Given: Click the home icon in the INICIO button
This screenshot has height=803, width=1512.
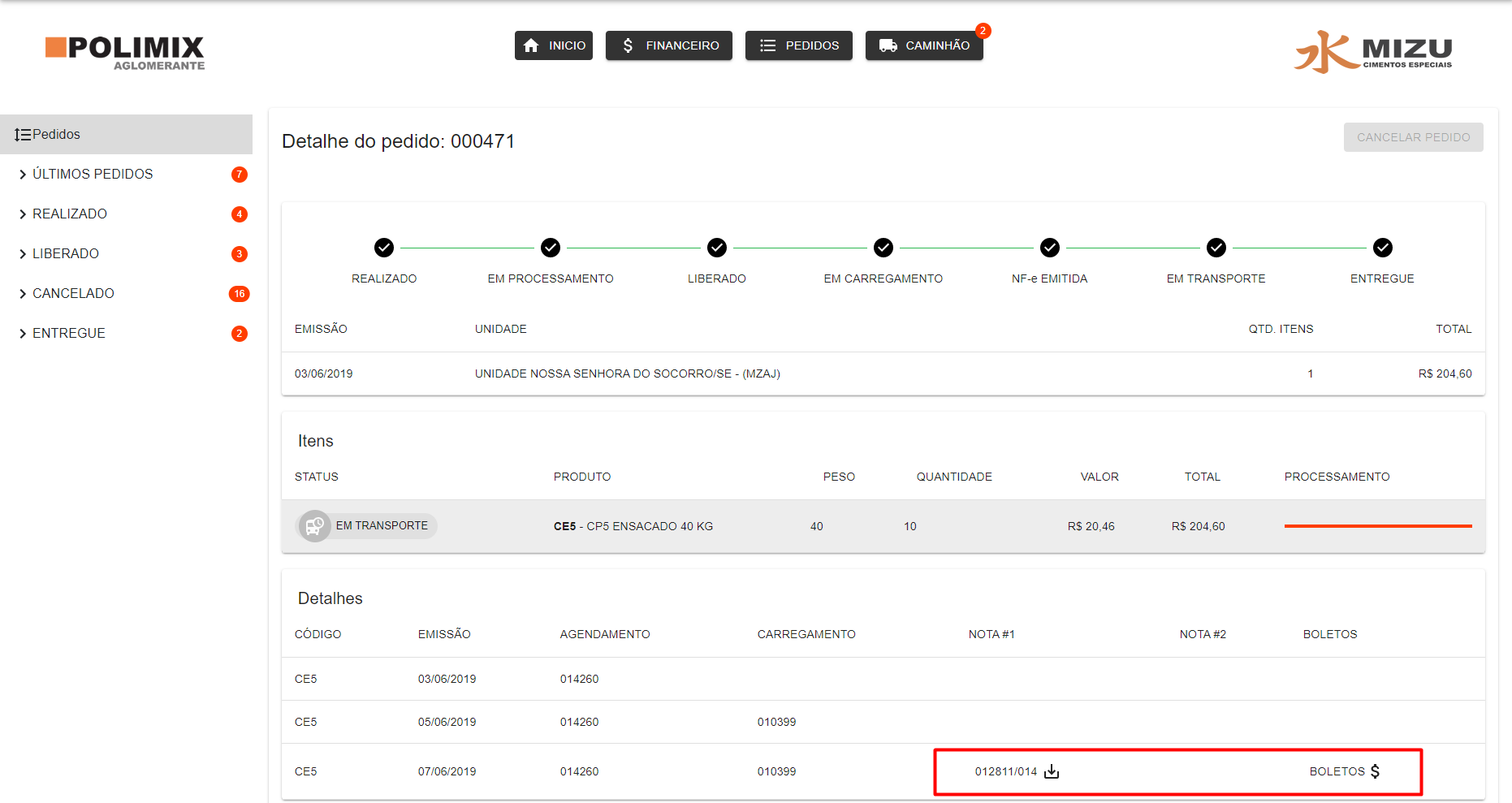Looking at the screenshot, I should [x=531, y=45].
